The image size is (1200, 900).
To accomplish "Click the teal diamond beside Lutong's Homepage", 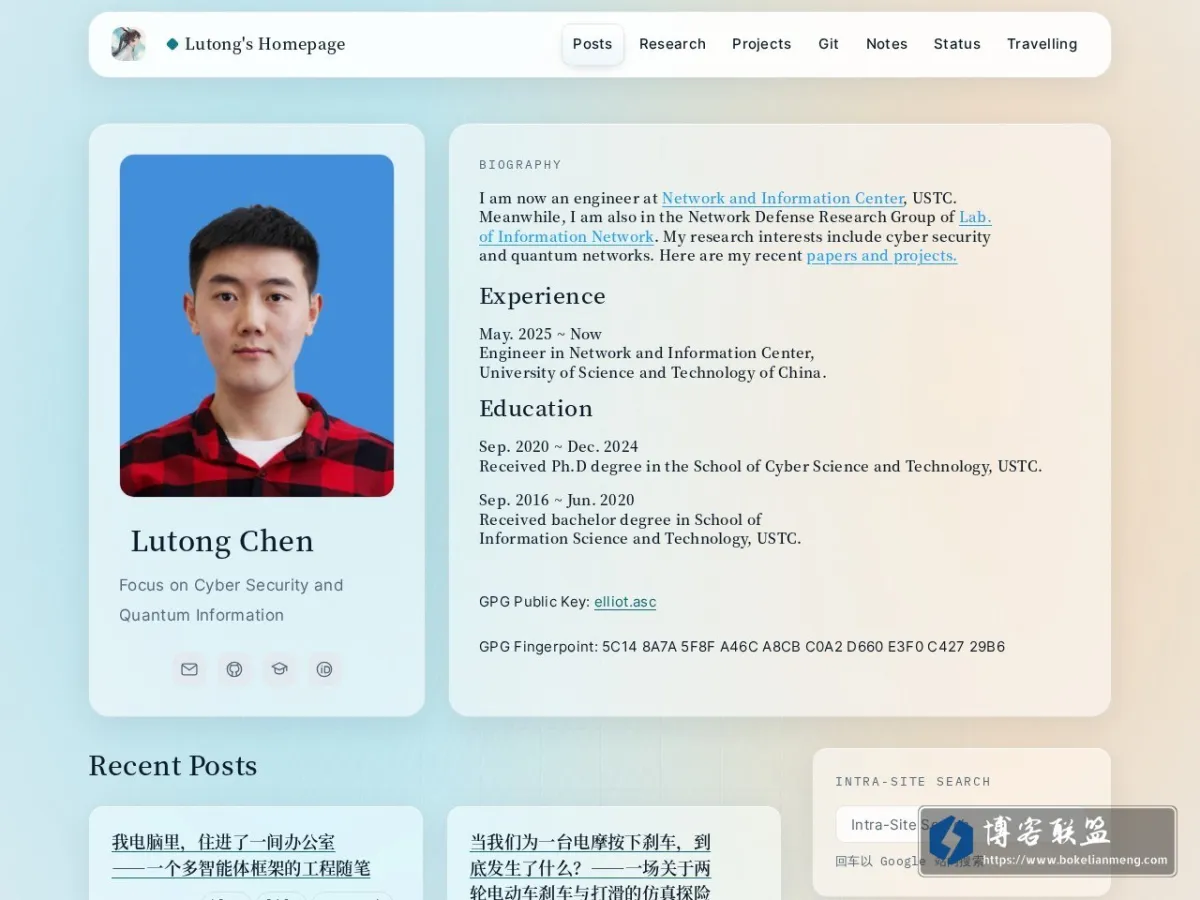I will coord(172,44).
